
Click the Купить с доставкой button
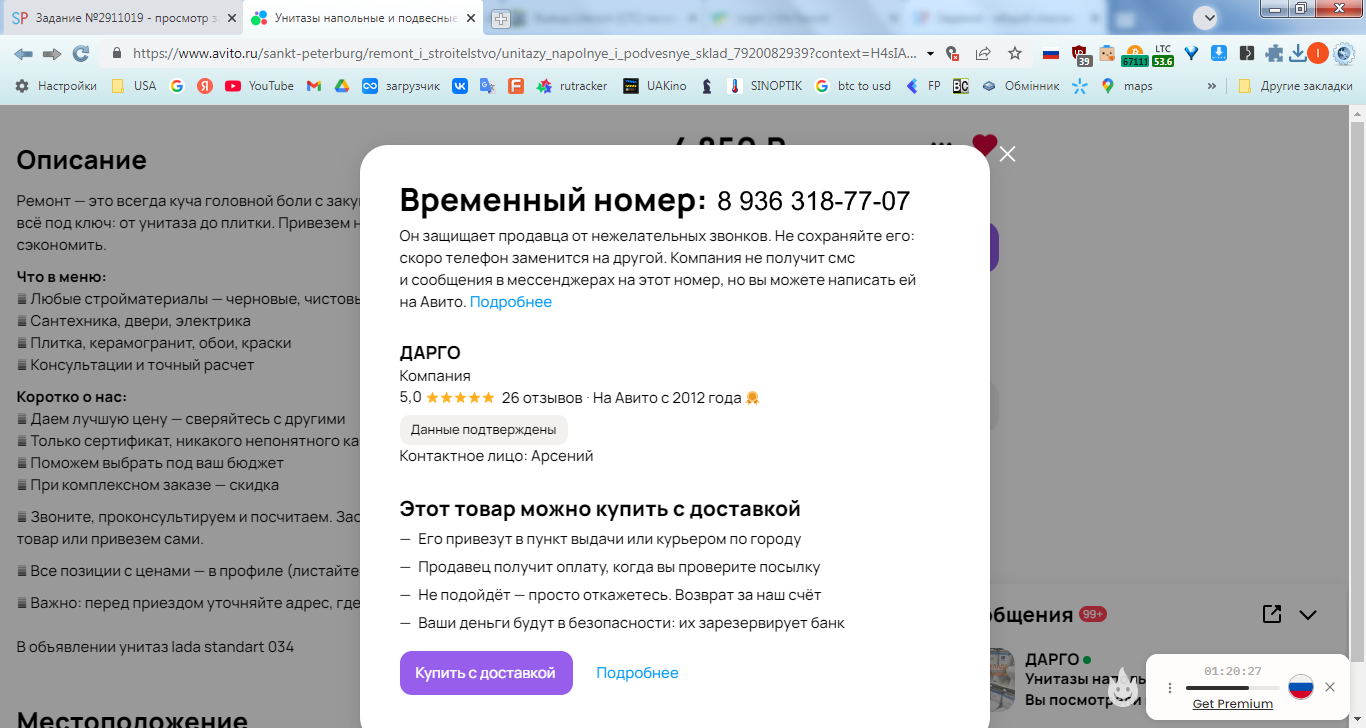tap(486, 673)
